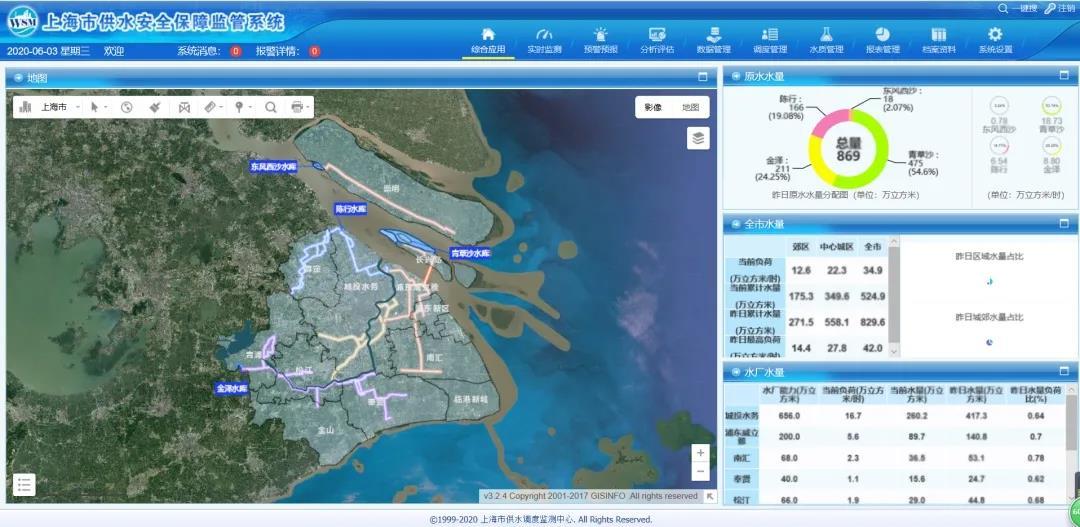This screenshot has width=1080, height=527.
Task: Click the 系统设置 gear icon
Action: coord(994,41)
